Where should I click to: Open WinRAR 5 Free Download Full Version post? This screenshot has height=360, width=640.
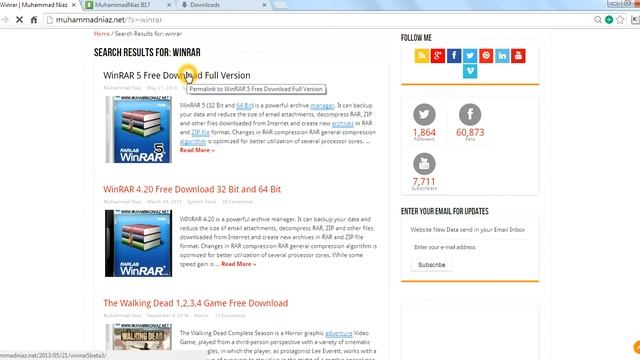(177, 76)
